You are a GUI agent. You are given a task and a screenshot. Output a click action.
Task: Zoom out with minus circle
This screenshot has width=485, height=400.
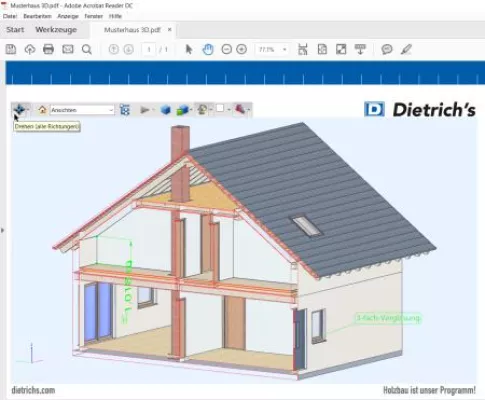click(x=227, y=49)
